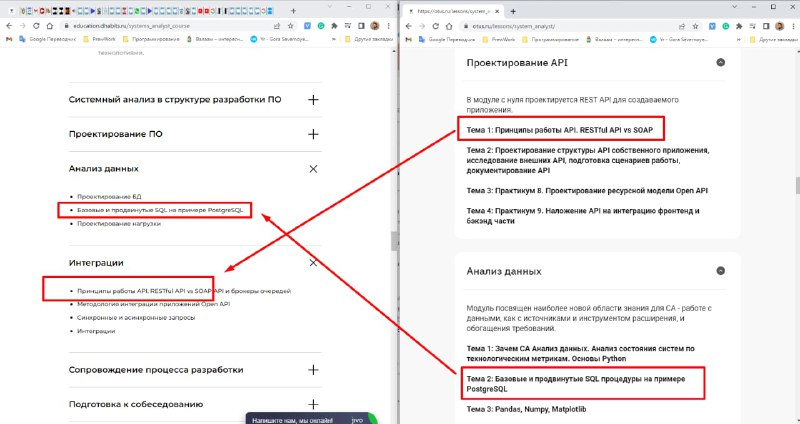Expand the 'Проектирование ПО' section
Image resolution: width=800 pixels, height=424 pixels.
pos(313,134)
